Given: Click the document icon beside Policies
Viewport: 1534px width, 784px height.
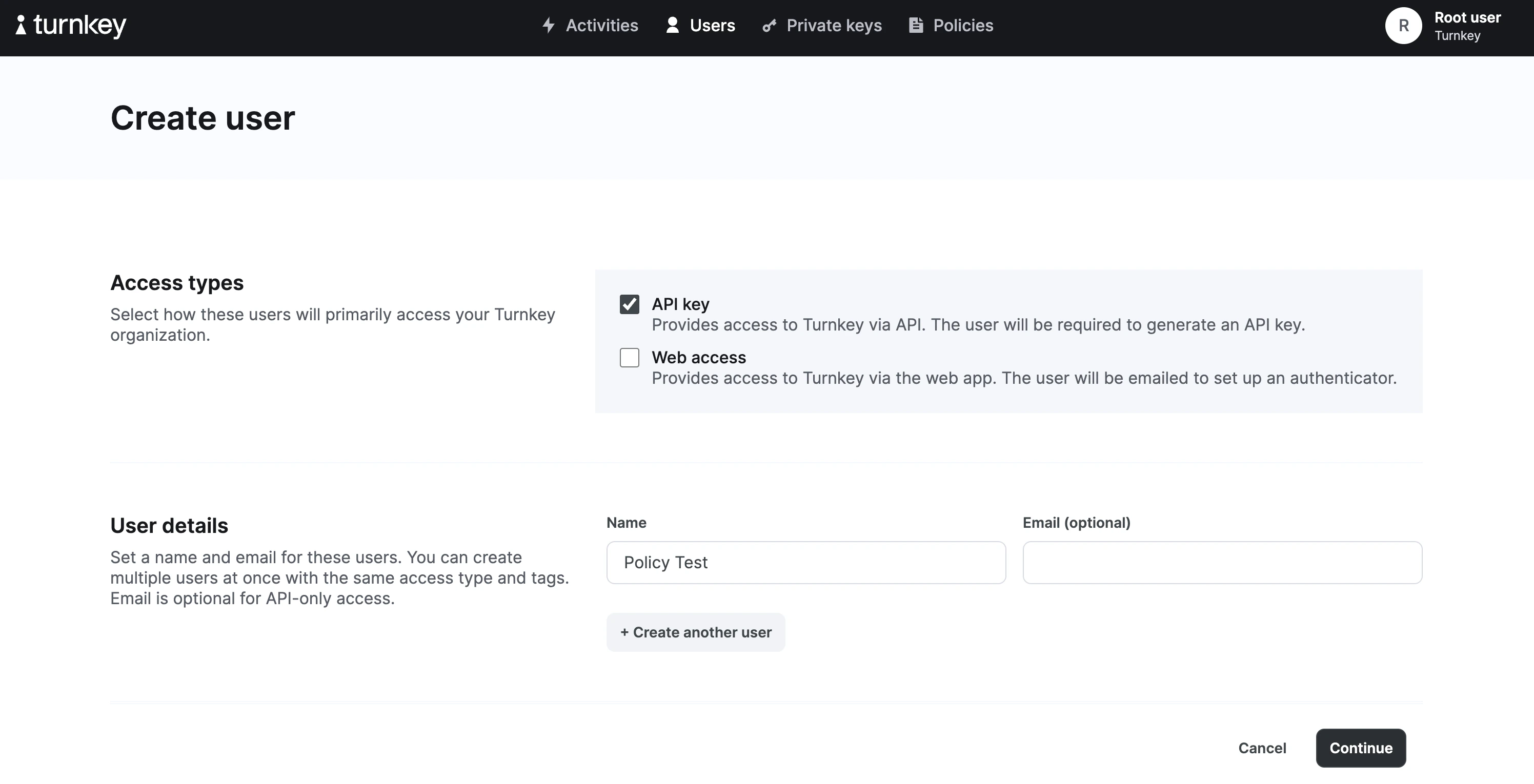Looking at the screenshot, I should click(916, 25).
